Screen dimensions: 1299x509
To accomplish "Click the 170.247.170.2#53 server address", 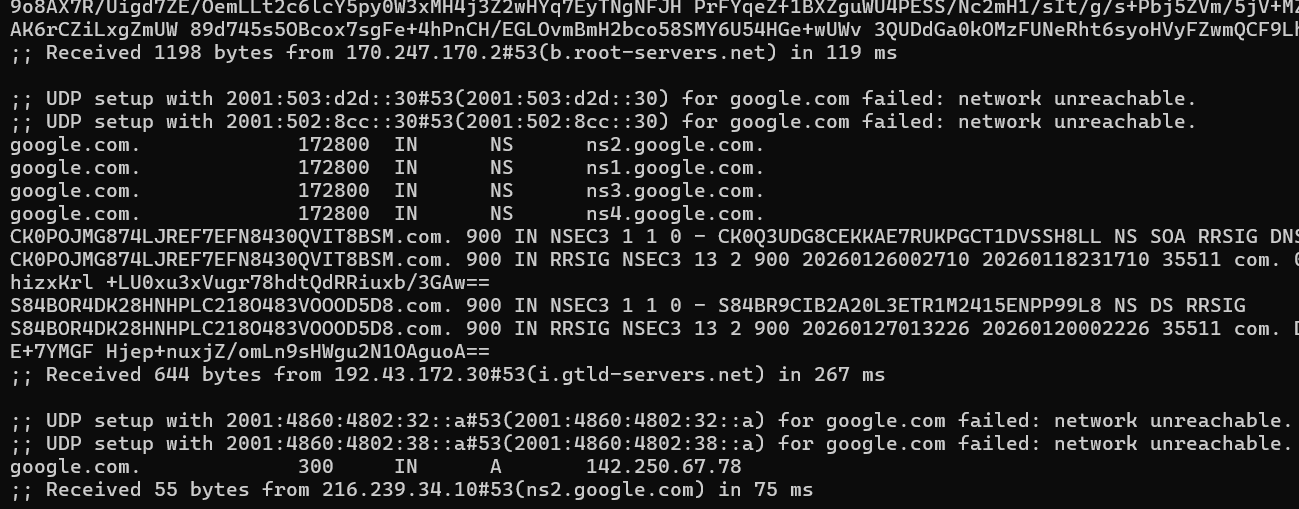I will pyautogui.click(x=441, y=53).
